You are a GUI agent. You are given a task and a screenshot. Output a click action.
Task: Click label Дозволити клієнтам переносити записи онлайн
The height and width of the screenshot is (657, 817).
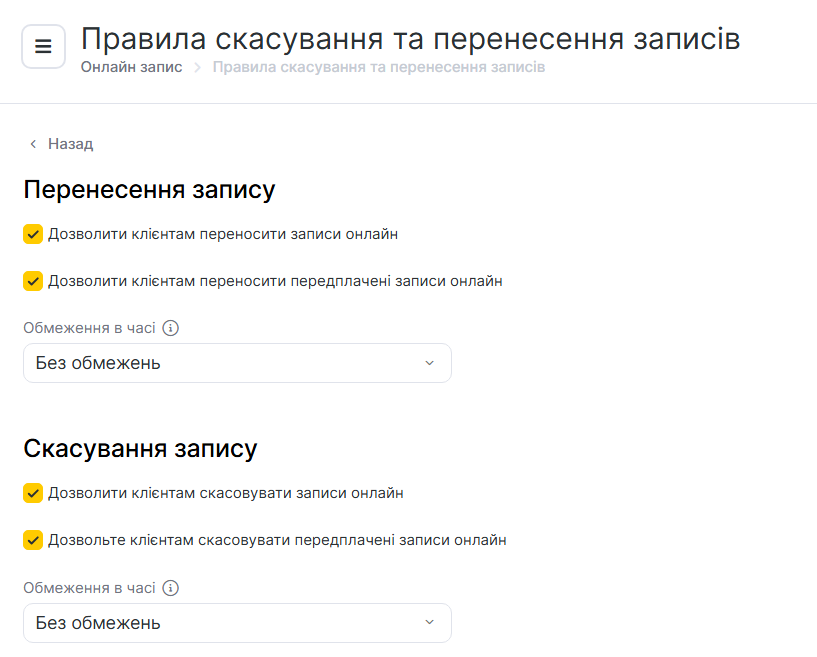223,234
